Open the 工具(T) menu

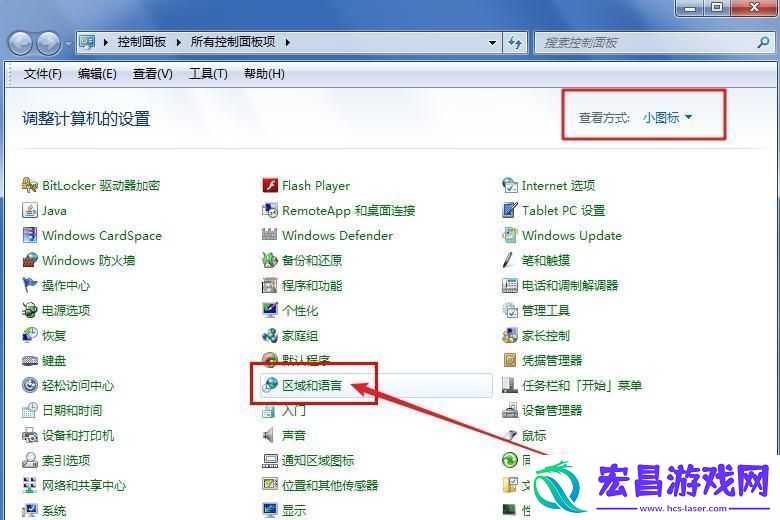208,74
